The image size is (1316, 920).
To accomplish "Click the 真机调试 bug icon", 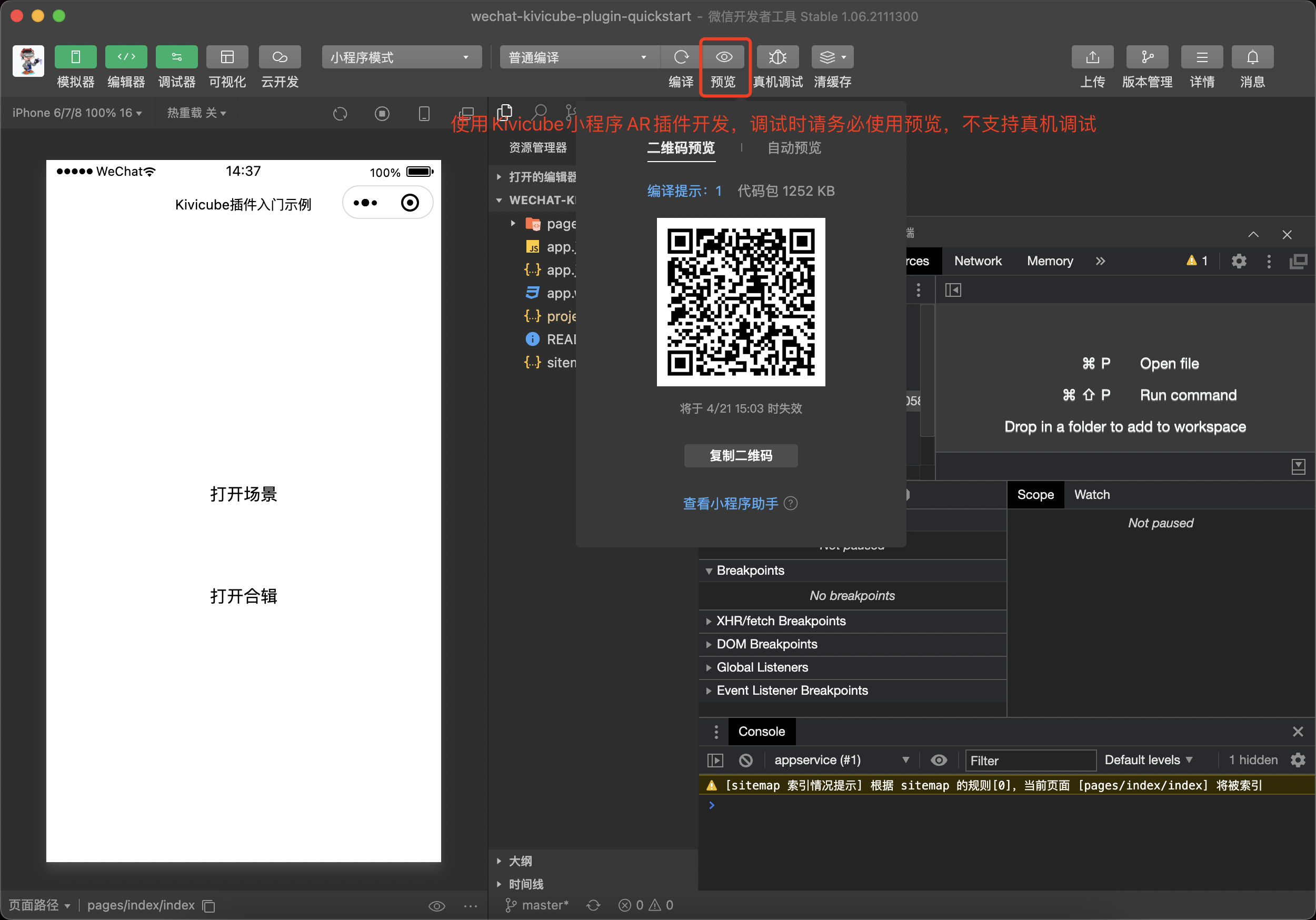I will pos(777,57).
